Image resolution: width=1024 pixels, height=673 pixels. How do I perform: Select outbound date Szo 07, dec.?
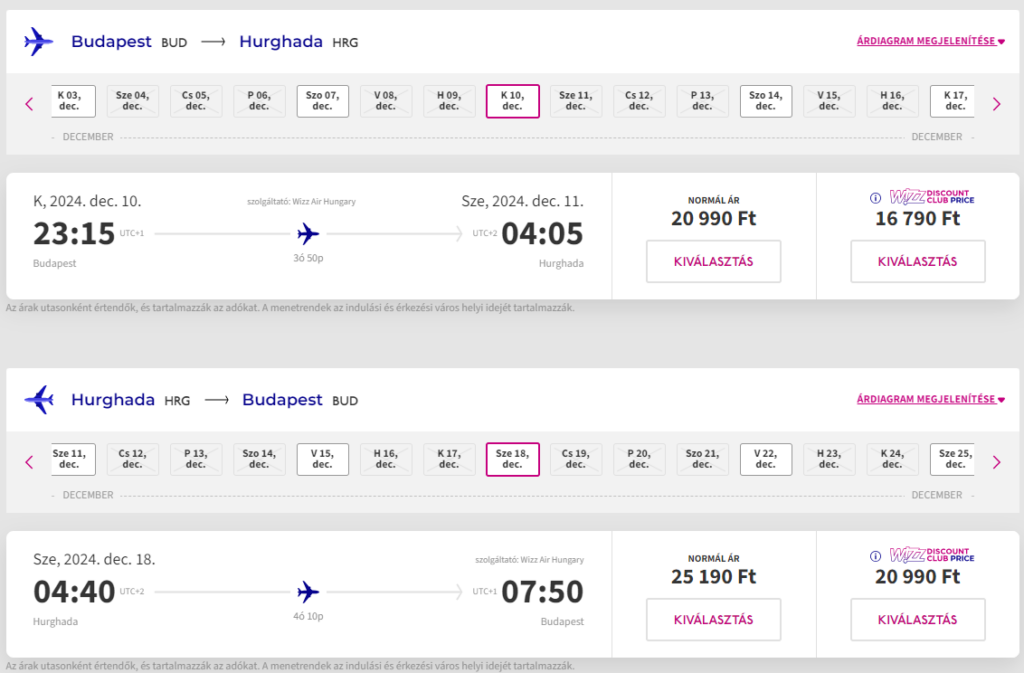(x=323, y=101)
